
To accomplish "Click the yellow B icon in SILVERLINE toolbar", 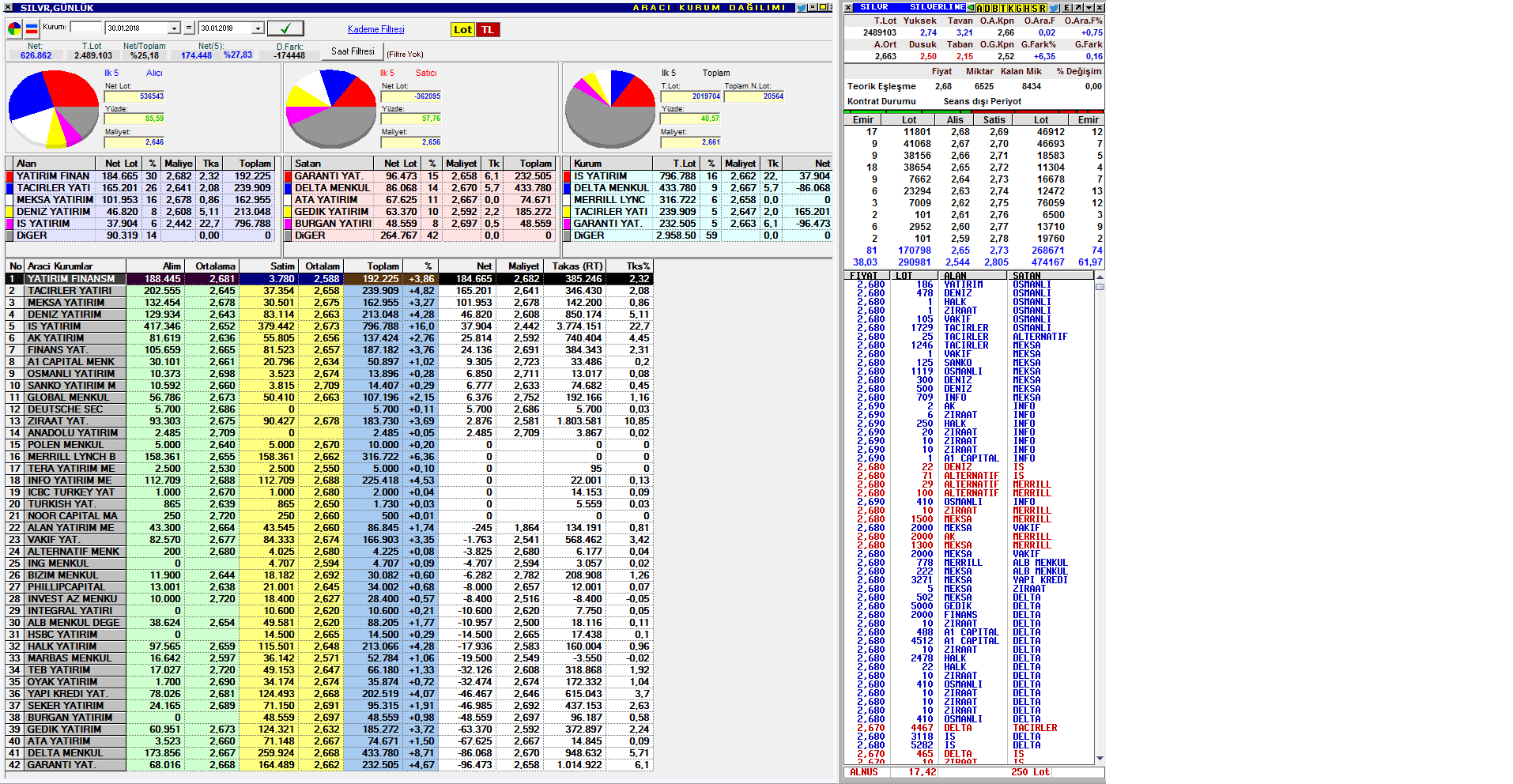I will click(995, 8).
